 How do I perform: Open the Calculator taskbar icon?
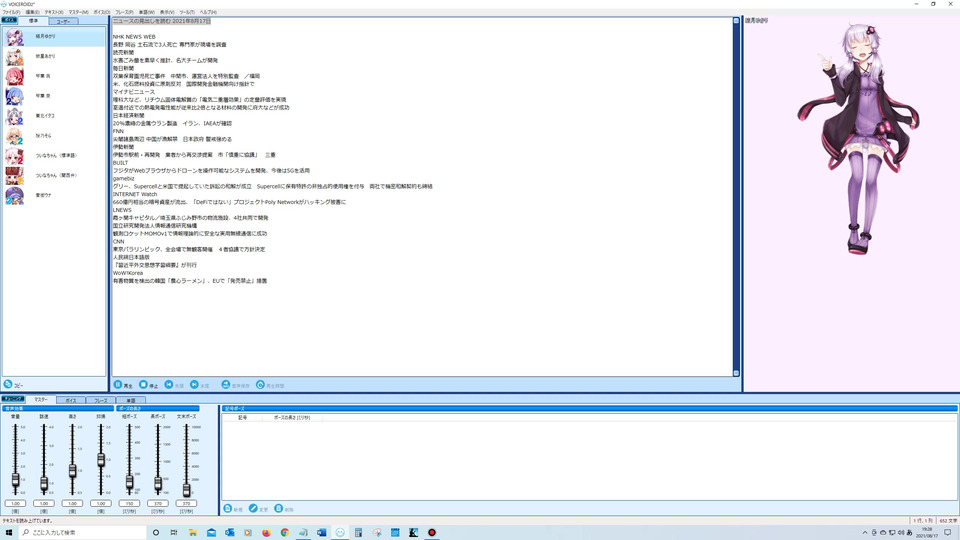click(x=358, y=533)
